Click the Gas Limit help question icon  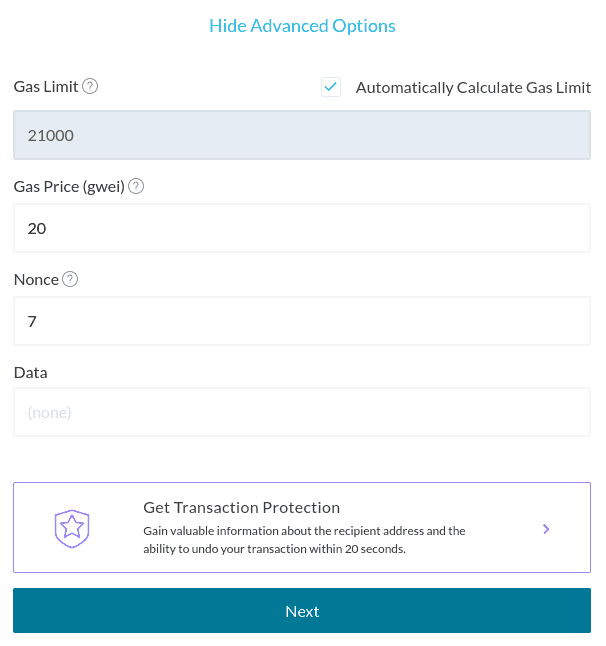point(90,87)
